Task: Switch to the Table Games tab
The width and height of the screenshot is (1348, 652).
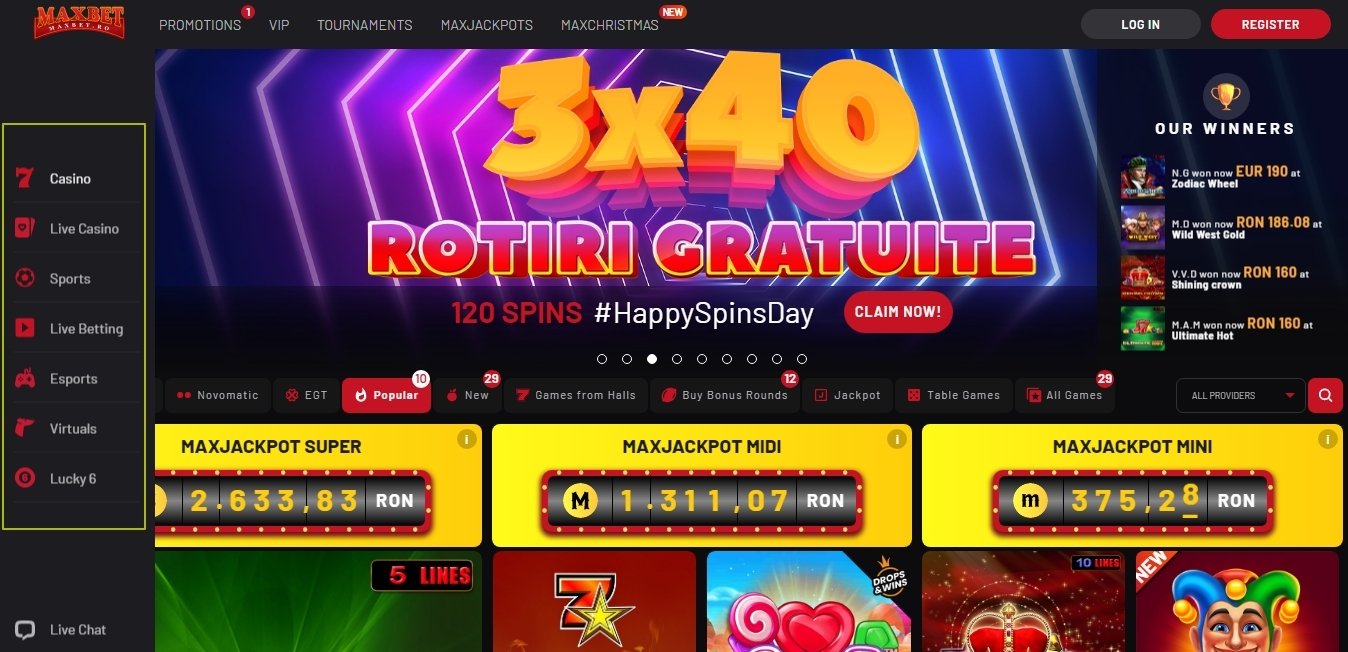Action: [x=953, y=395]
